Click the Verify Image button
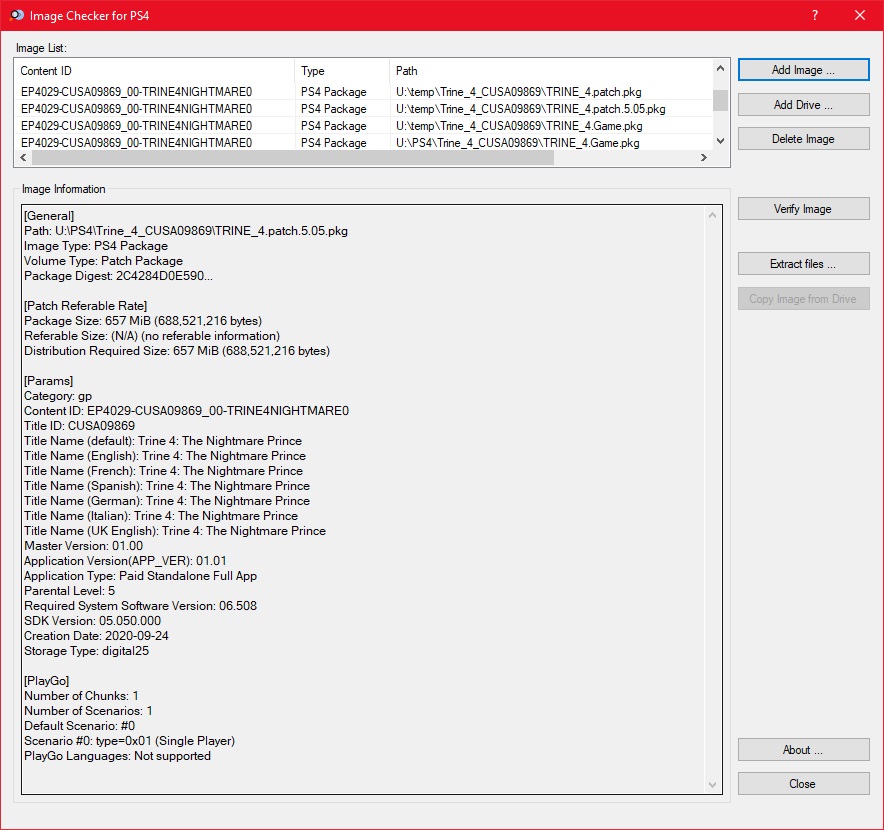The image size is (884, 830). click(803, 209)
